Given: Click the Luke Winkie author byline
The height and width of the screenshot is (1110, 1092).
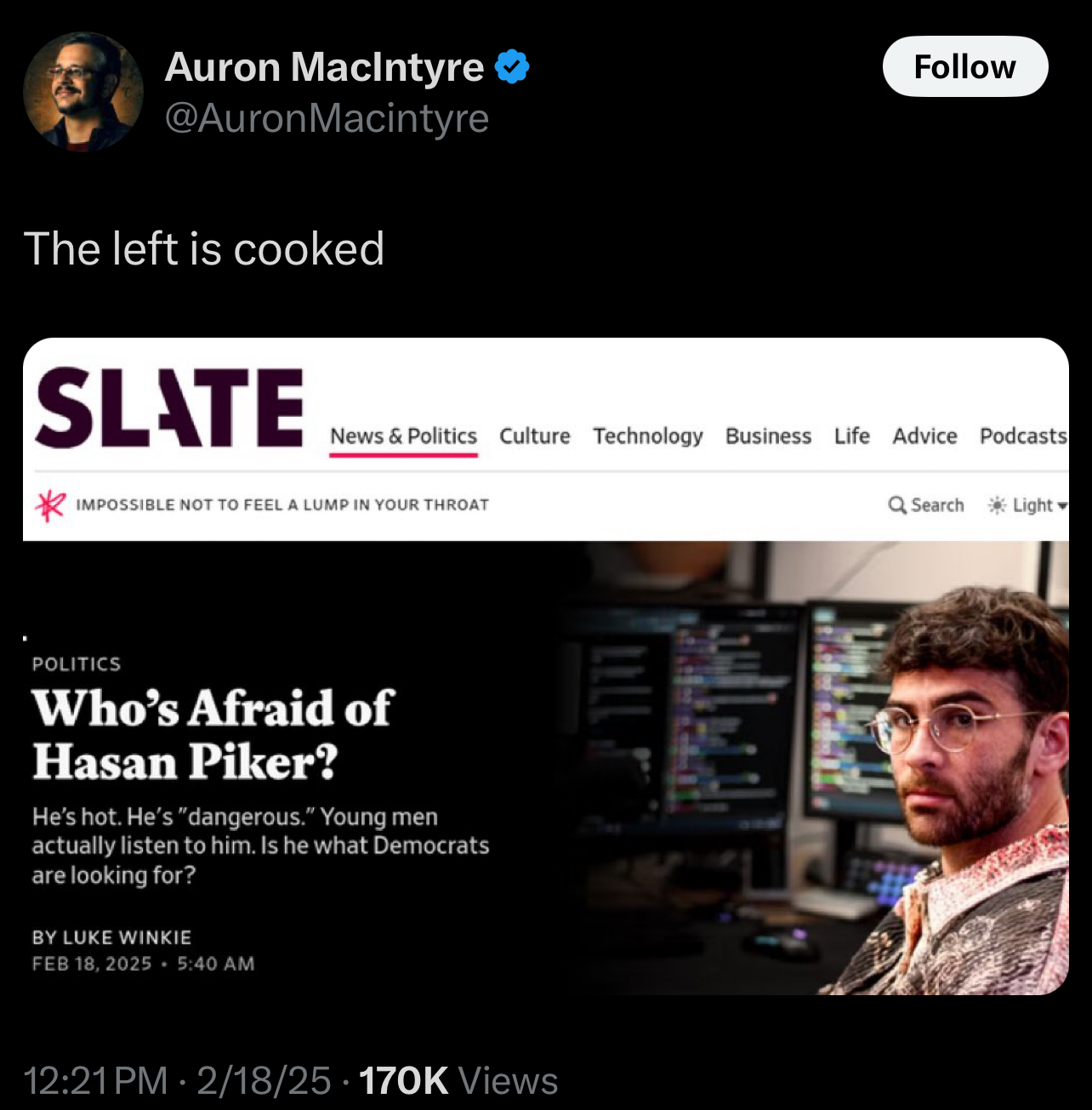Looking at the screenshot, I should (111, 937).
